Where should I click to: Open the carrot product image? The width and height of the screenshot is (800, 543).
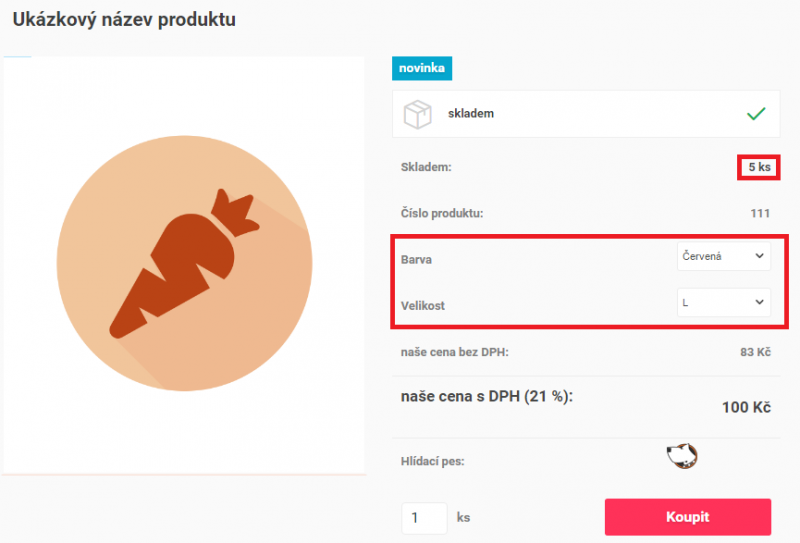click(184, 263)
